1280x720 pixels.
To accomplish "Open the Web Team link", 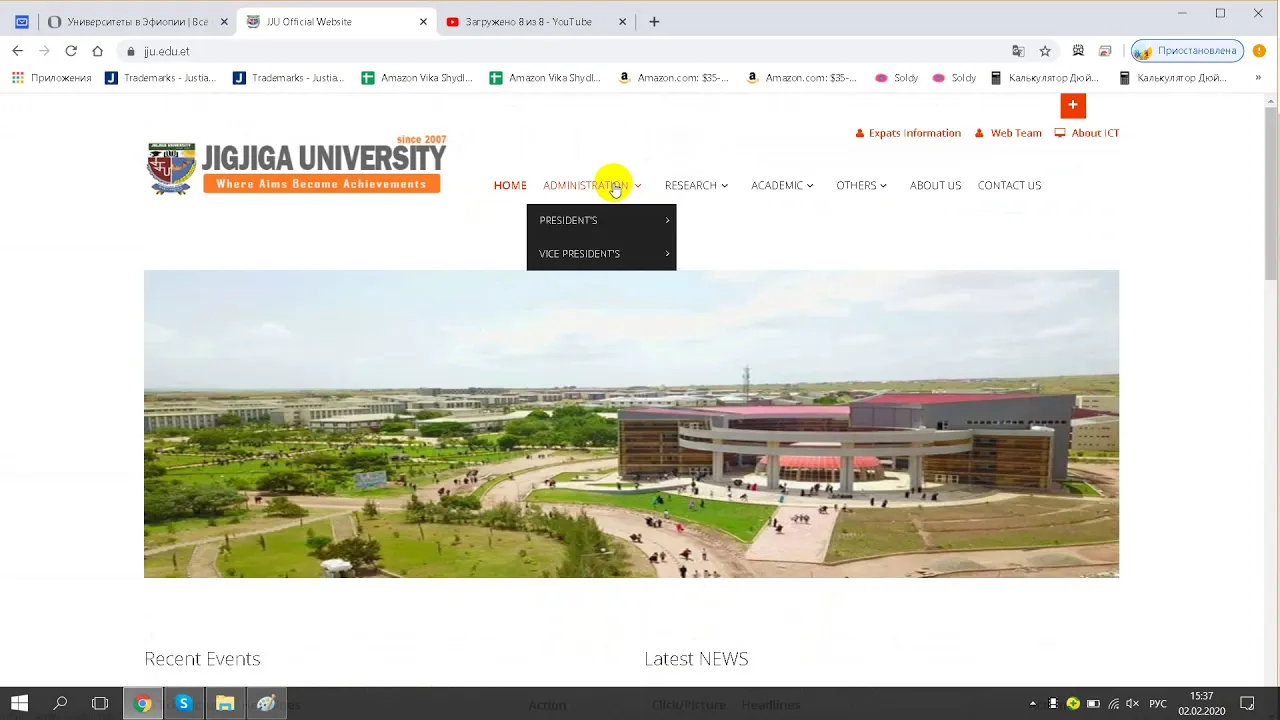I will click(x=1008, y=133).
